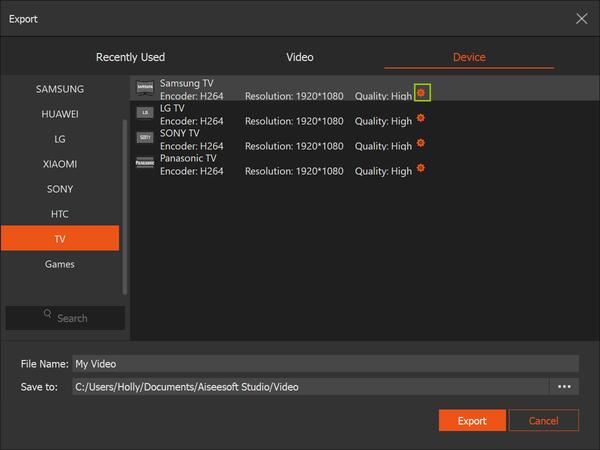Click the Cancel button
Screen dimensions: 600x450
tap(543, 420)
